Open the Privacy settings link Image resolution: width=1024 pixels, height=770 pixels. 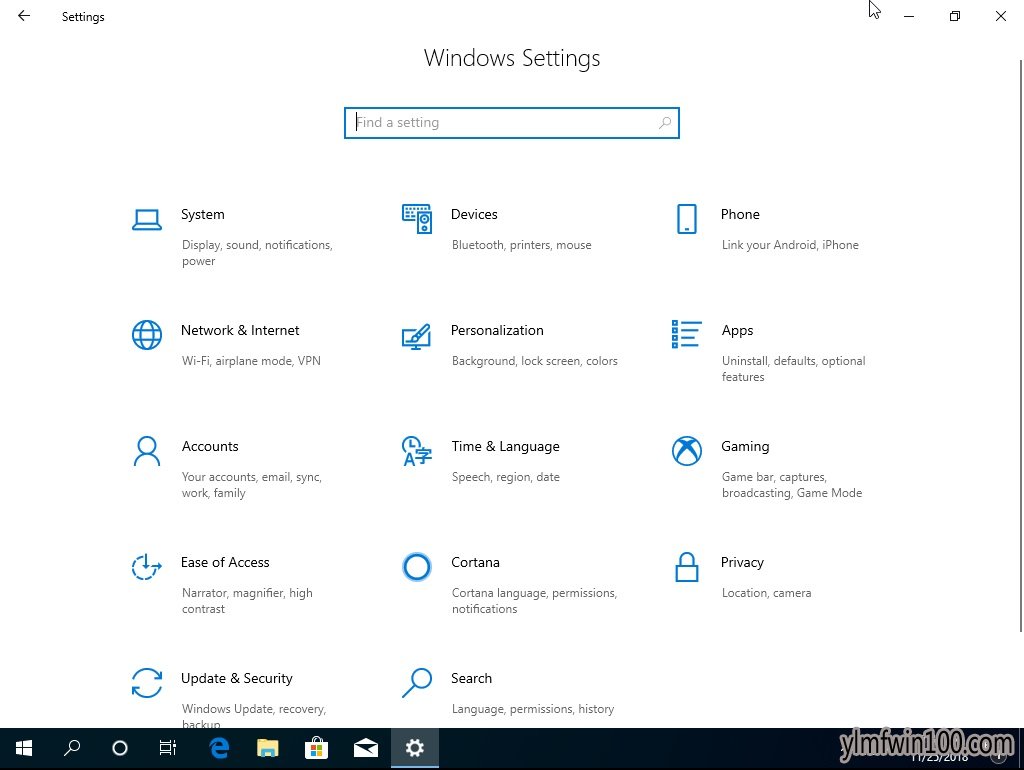point(742,563)
